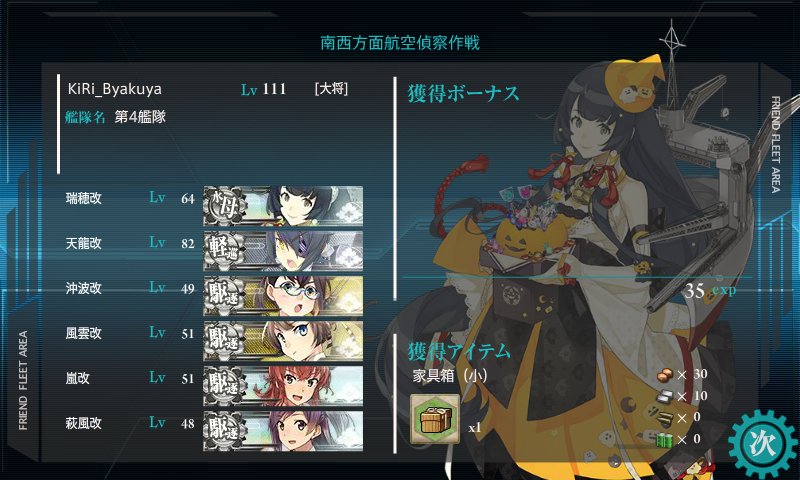
Task: Select 風雲改 ship banner
Action: tap(283, 341)
